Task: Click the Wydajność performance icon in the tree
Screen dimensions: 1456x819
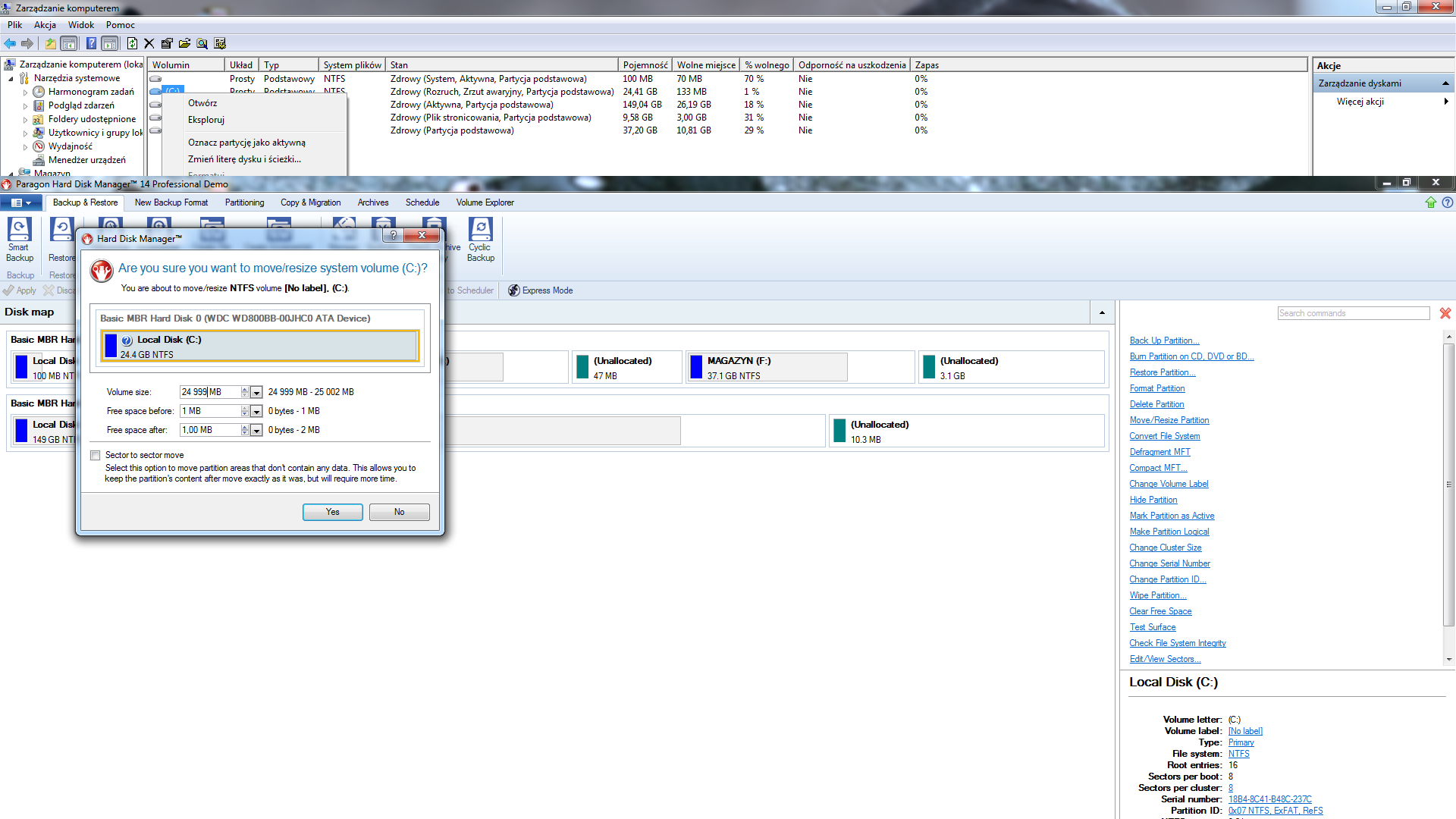Action: 39,146
